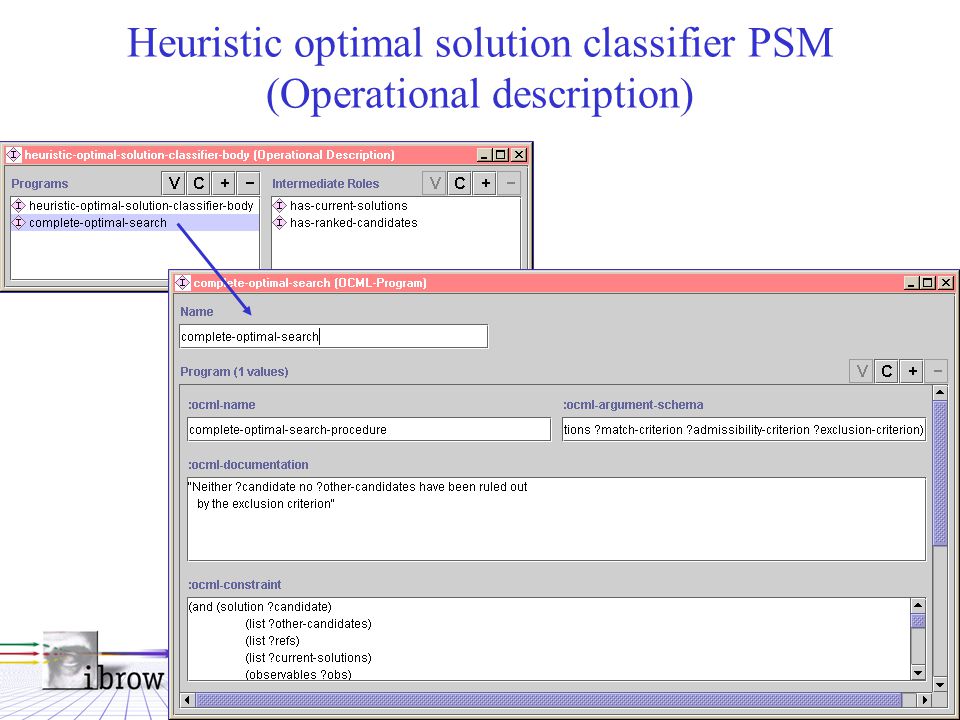Click '(list ?current-solutions)' constraint line
The height and width of the screenshot is (720, 960).
click(308, 658)
